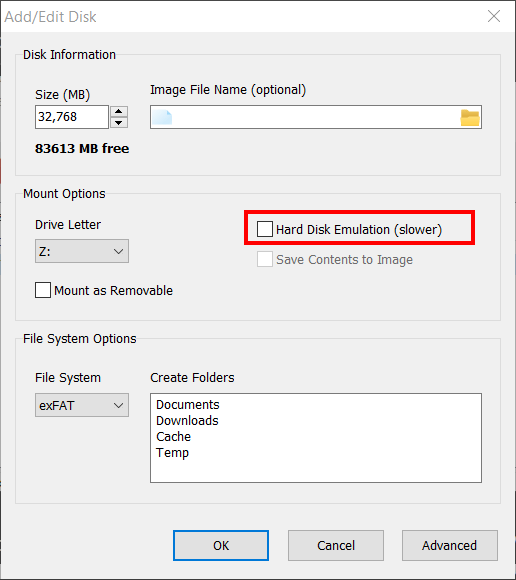The width and height of the screenshot is (516, 580).
Task: Close the Add/Edit Disk dialog
Action: [494, 16]
